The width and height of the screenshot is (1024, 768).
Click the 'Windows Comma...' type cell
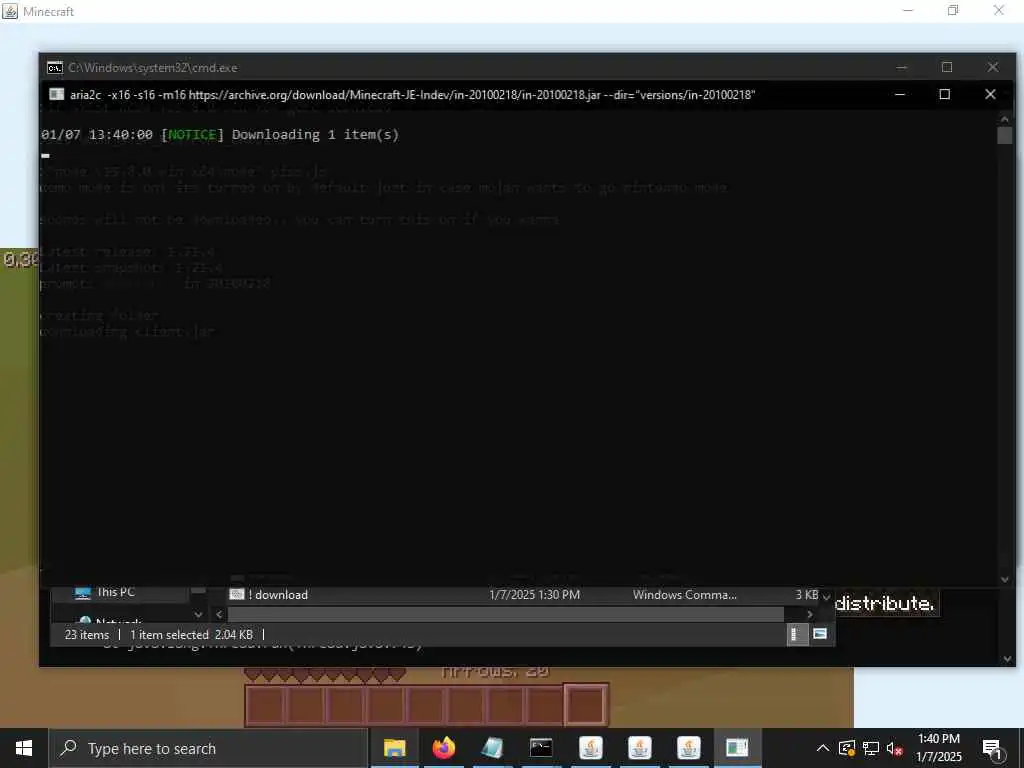[684, 595]
